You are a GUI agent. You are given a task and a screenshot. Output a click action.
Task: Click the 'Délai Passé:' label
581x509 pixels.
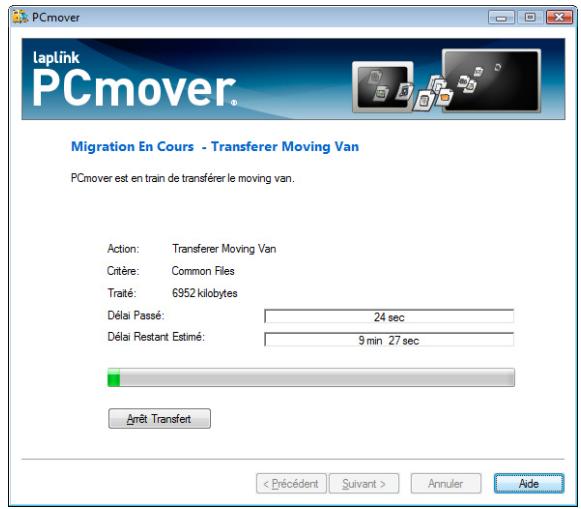(x=136, y=315)
